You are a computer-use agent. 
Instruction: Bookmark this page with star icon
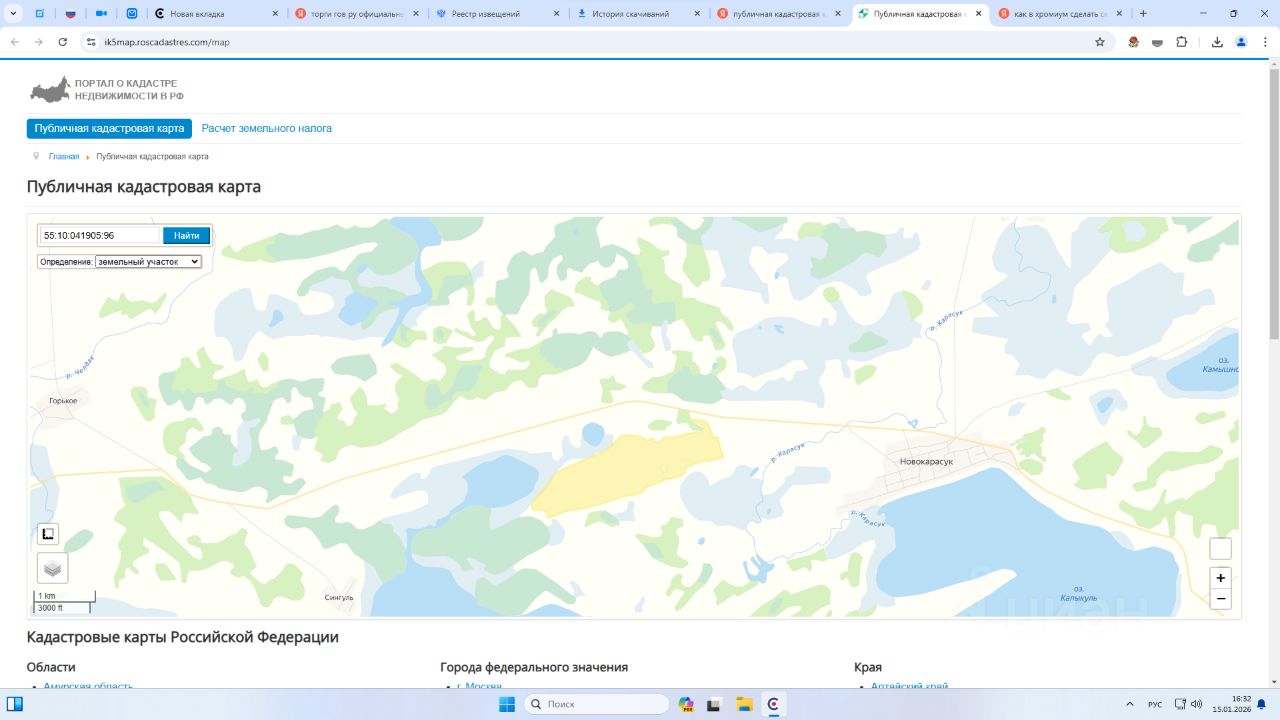[1100, 42]
